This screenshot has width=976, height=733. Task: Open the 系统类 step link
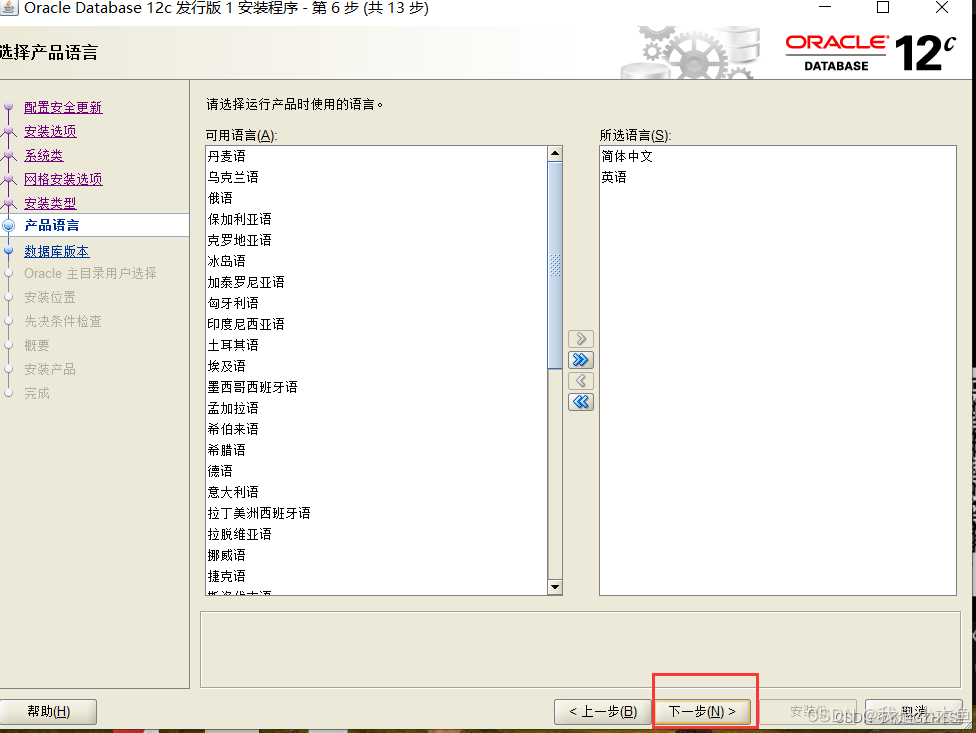44,155
